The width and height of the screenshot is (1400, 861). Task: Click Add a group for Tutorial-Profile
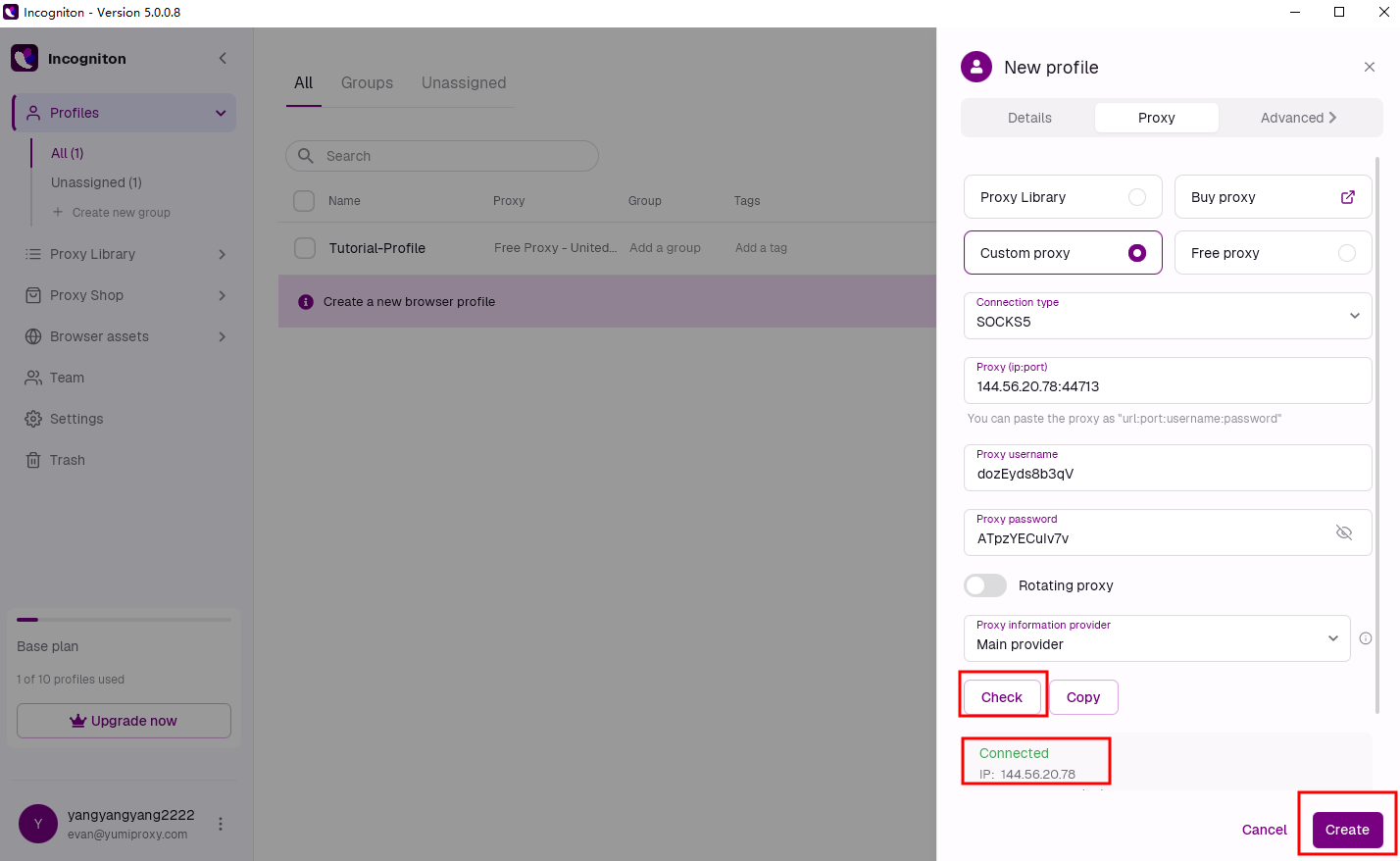click(x=665, y=248)
